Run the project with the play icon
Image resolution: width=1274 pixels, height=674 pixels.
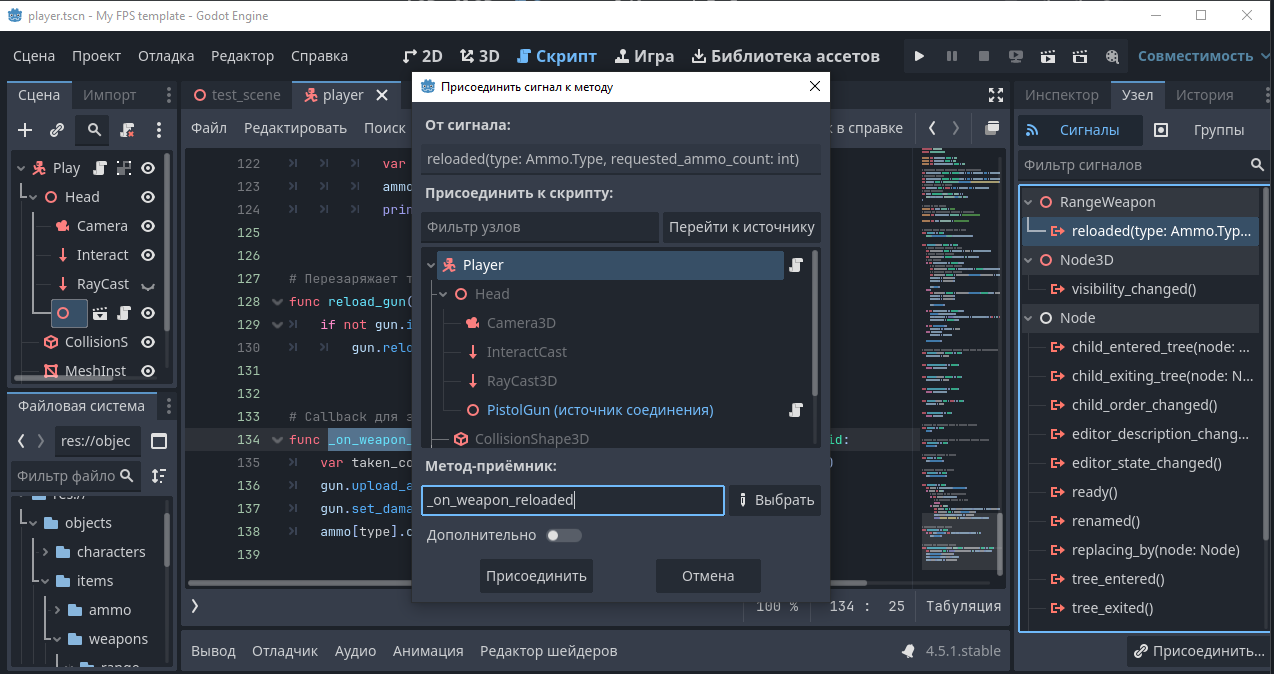point(920,56)
